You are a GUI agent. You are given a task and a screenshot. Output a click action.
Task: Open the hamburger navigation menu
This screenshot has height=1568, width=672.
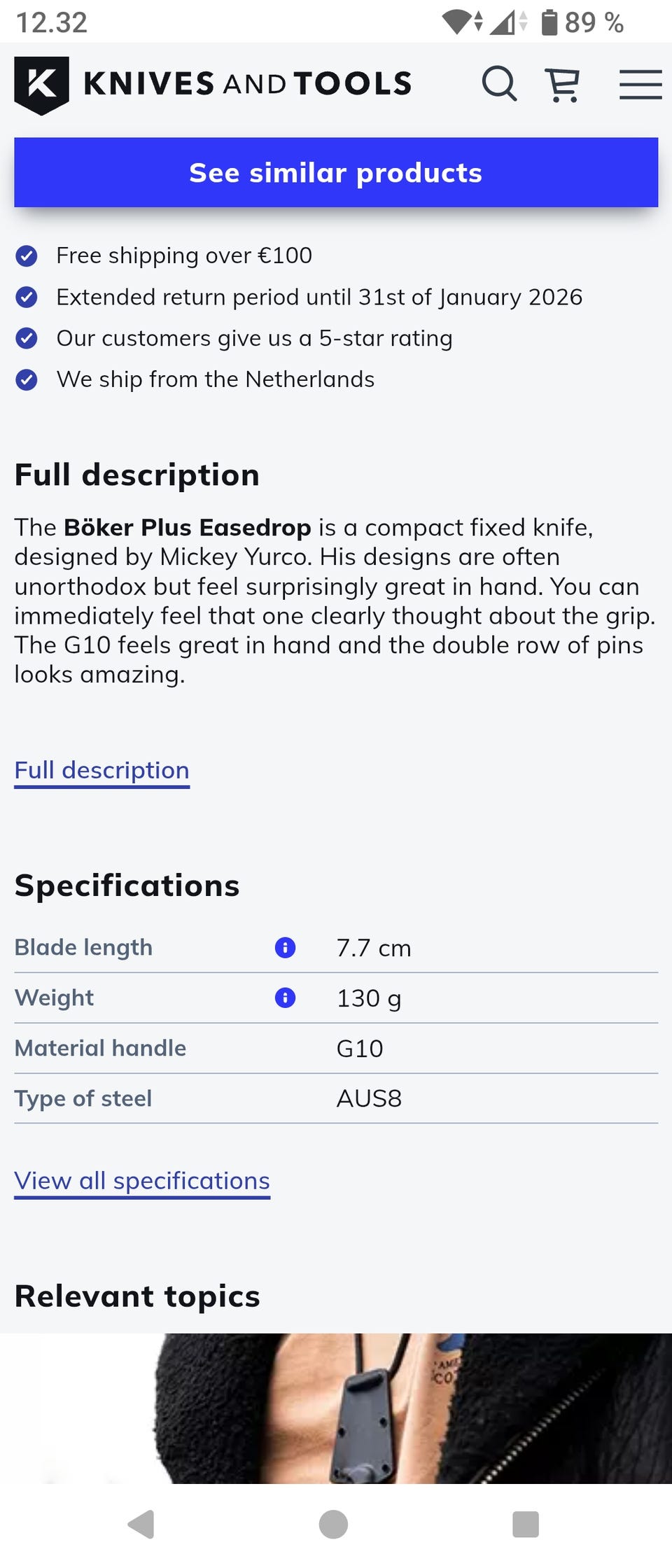click(640, 85)
